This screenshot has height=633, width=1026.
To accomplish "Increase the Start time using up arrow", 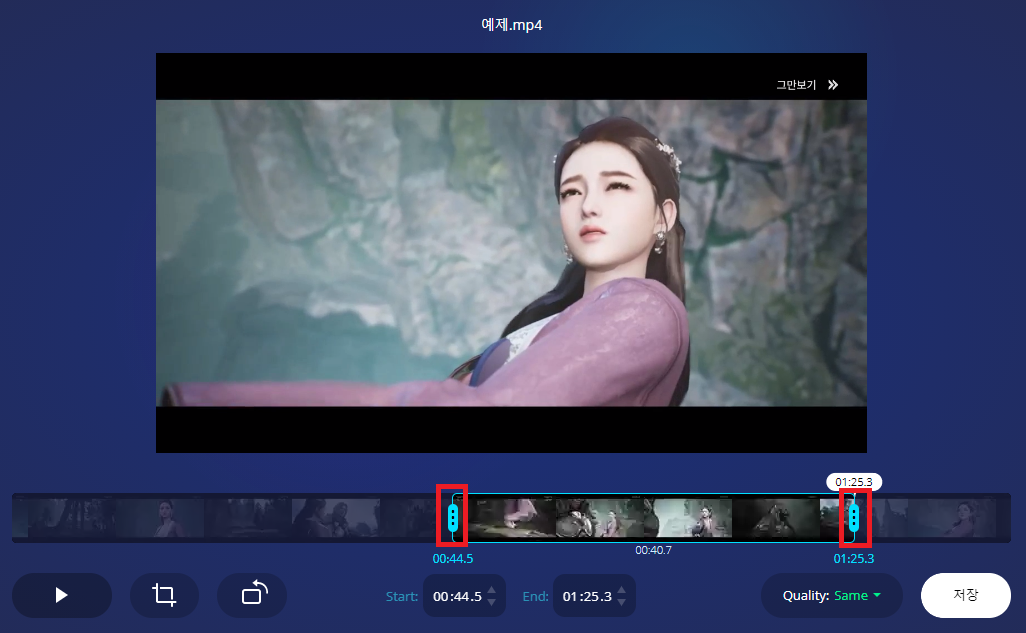I will point(491,590).
